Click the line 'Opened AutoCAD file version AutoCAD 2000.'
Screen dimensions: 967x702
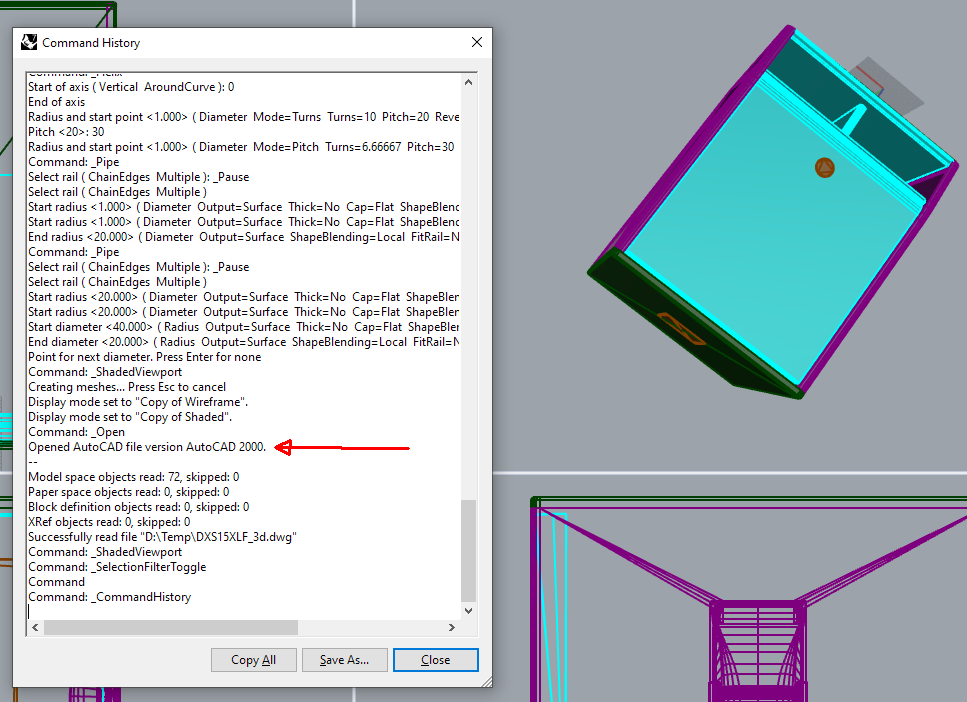click(x=147, y=447)
